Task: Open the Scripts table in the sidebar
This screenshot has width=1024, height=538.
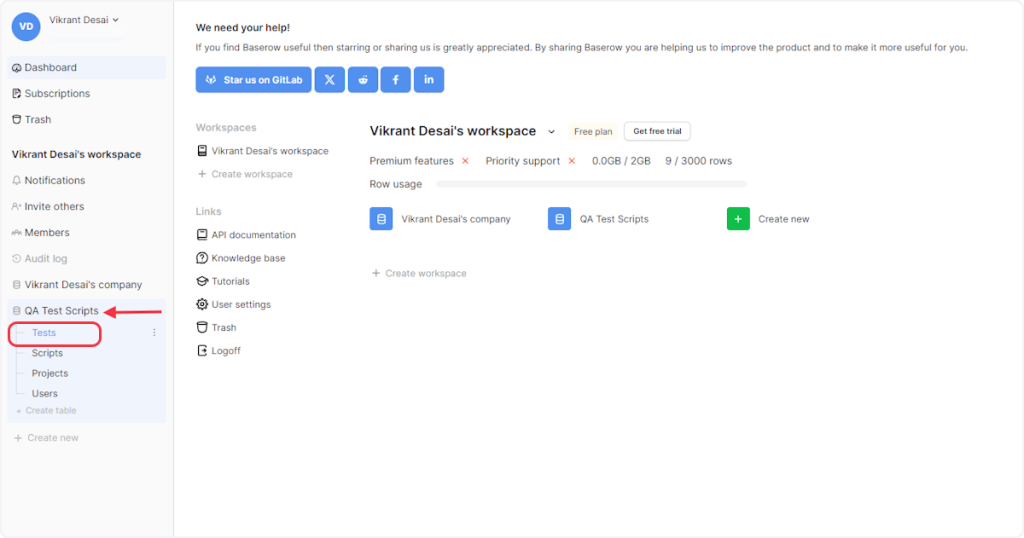Action: [47, 353]
